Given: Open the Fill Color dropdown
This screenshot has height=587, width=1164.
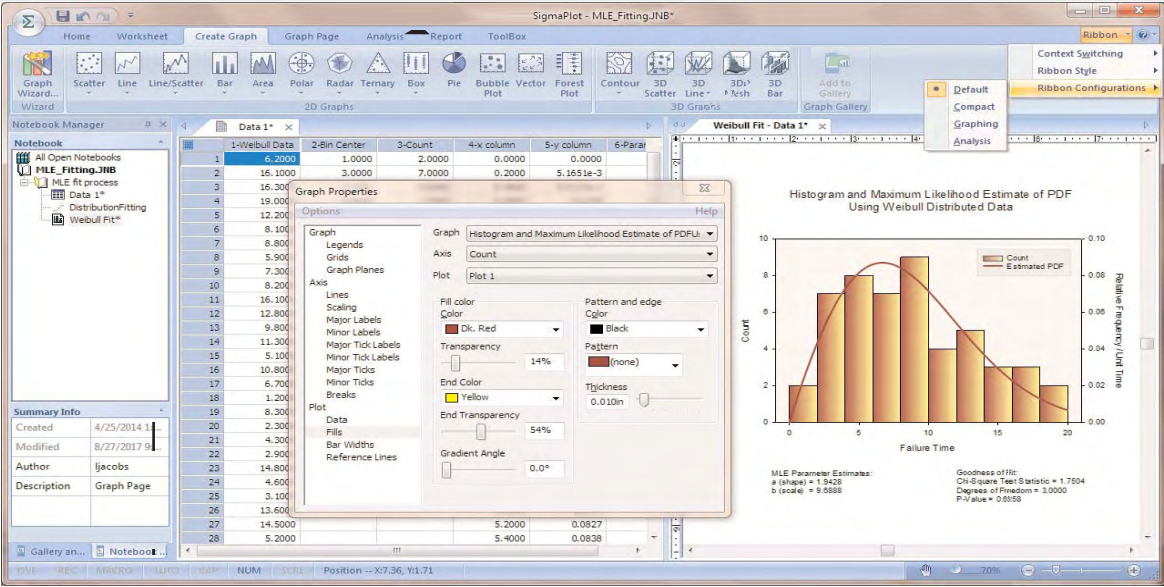Looking at the screenshot, I should click(x=502, y=329).
